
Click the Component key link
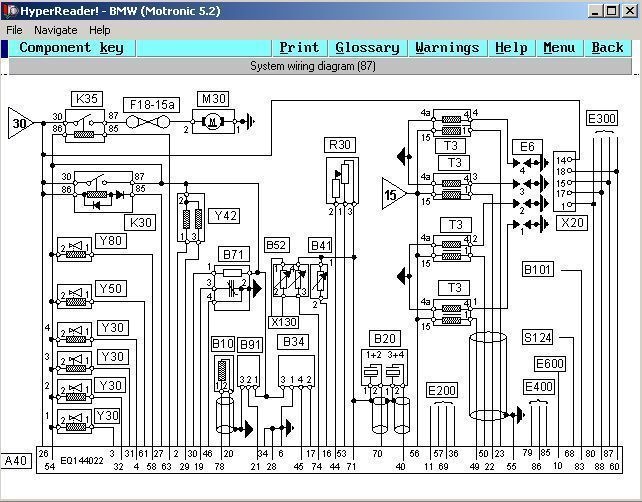[71, 48]
